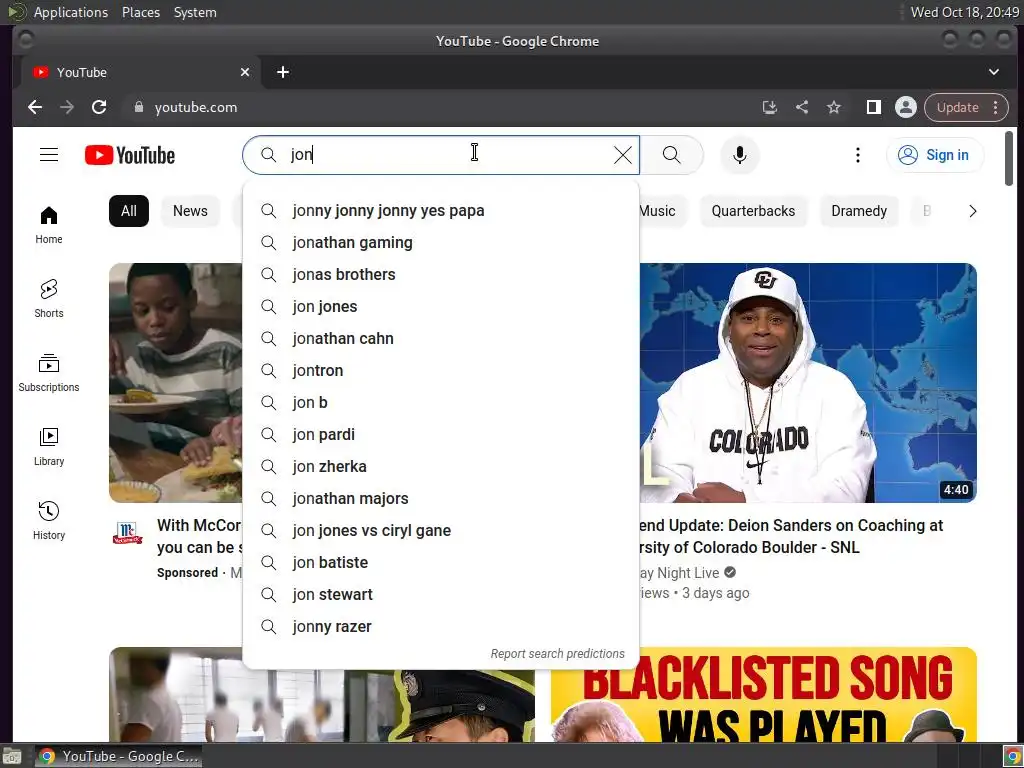Open the BLACKLISTED SONG video thumbnail
This screenshot has width=1024, height=768.
click(x=764, y=694)
